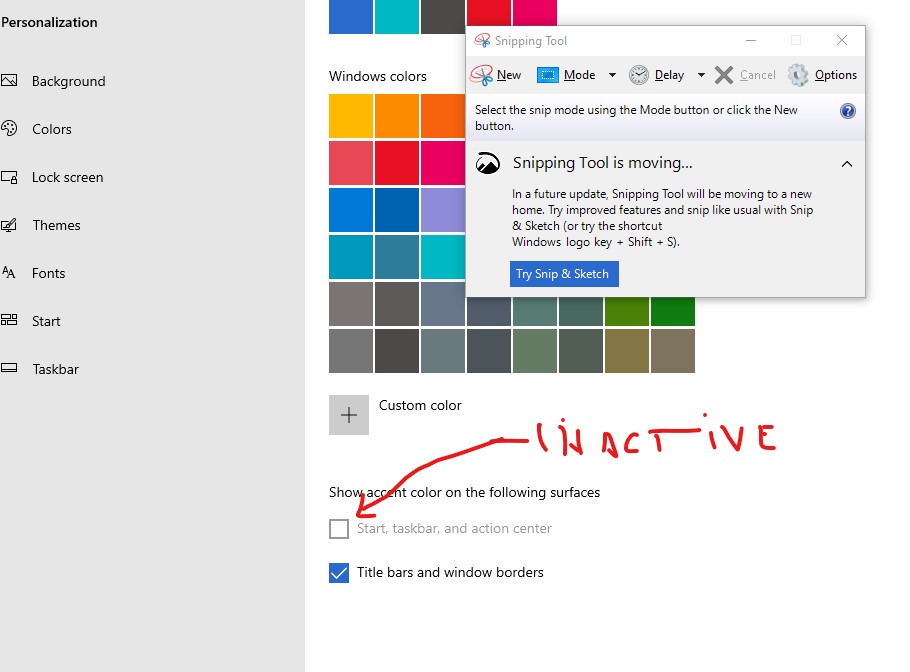Close the Snipping Tool window
Screen dimensions: 910x672
click(842, 40)
